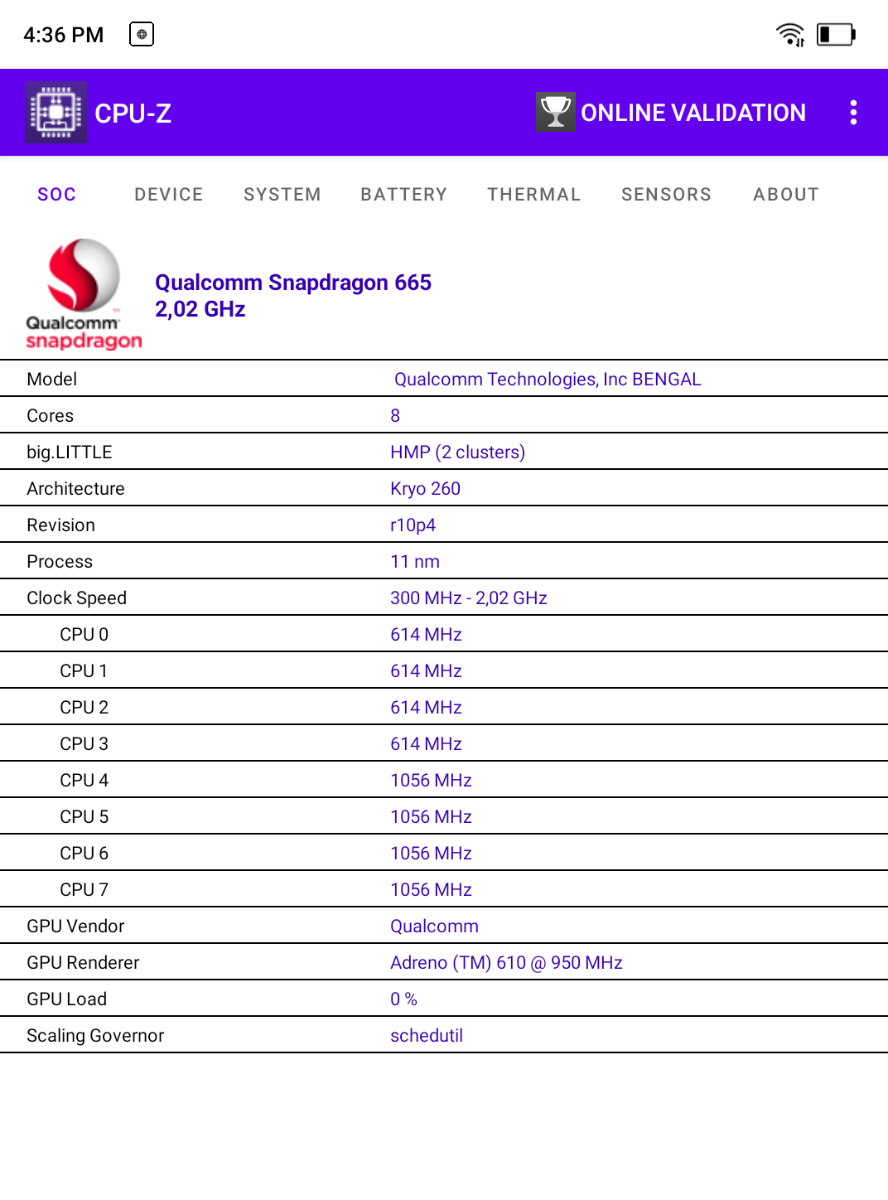888x1200 pixels.
Task: Select the Clock Speed row
Action: 444,598
